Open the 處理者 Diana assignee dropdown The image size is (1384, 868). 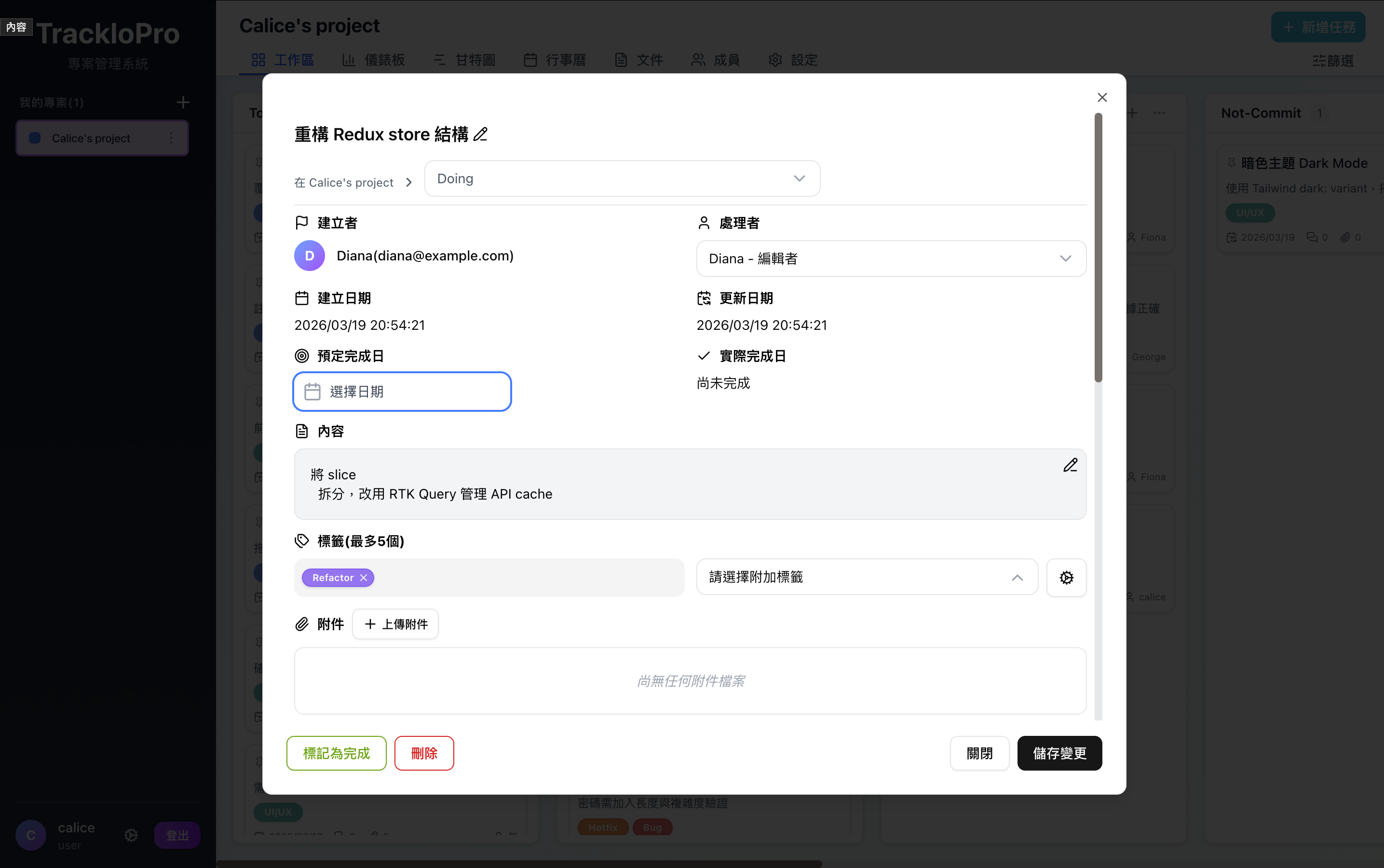click(x=890, y=258)
